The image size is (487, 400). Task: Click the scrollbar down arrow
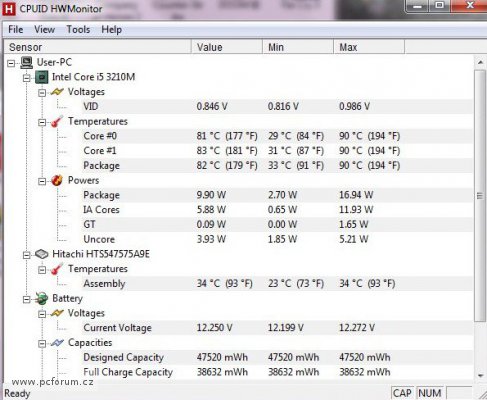coord(480,375)
